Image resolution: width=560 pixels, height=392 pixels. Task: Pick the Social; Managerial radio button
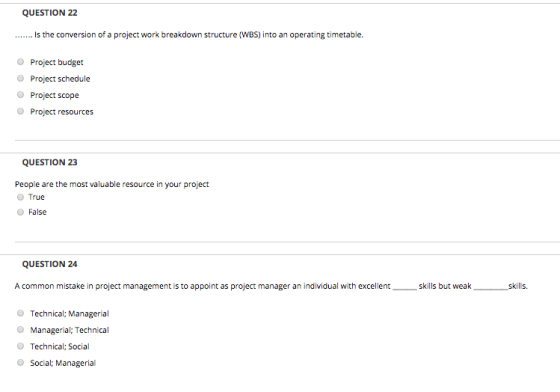click(20, 362)
